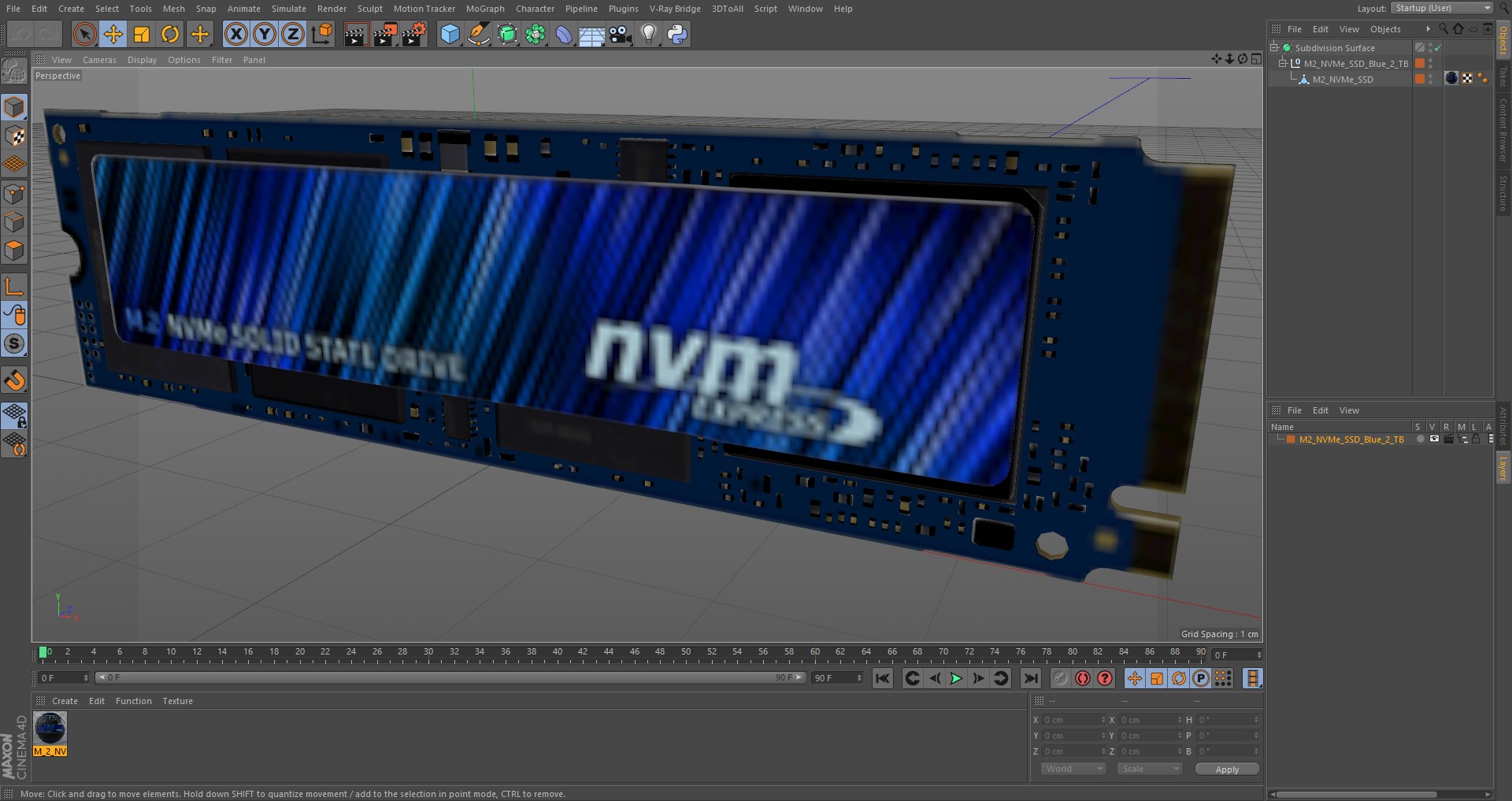
Task: Add a camera object
Action: point(621,34)
